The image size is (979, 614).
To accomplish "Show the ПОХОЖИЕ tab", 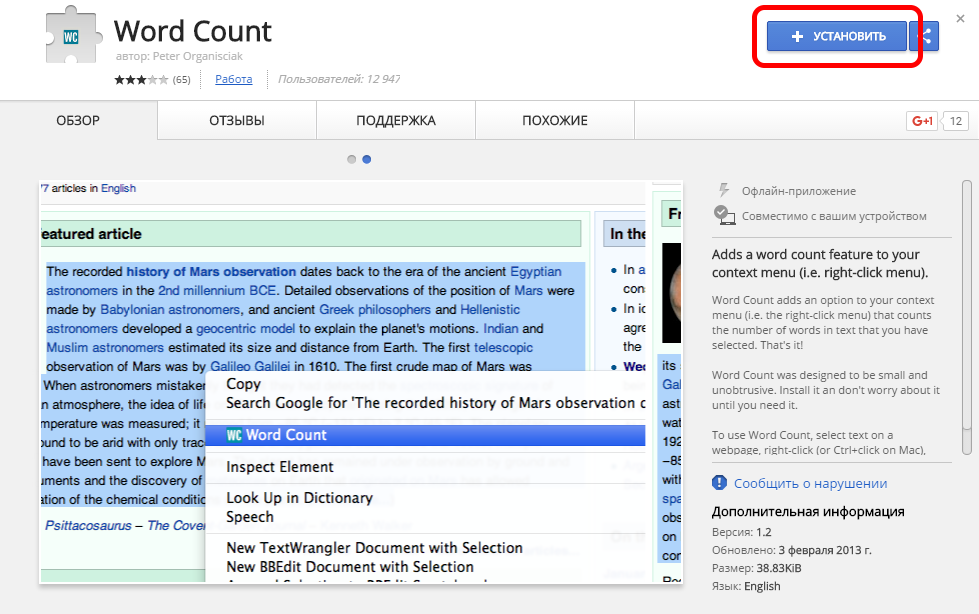I will tap(555, 121).
